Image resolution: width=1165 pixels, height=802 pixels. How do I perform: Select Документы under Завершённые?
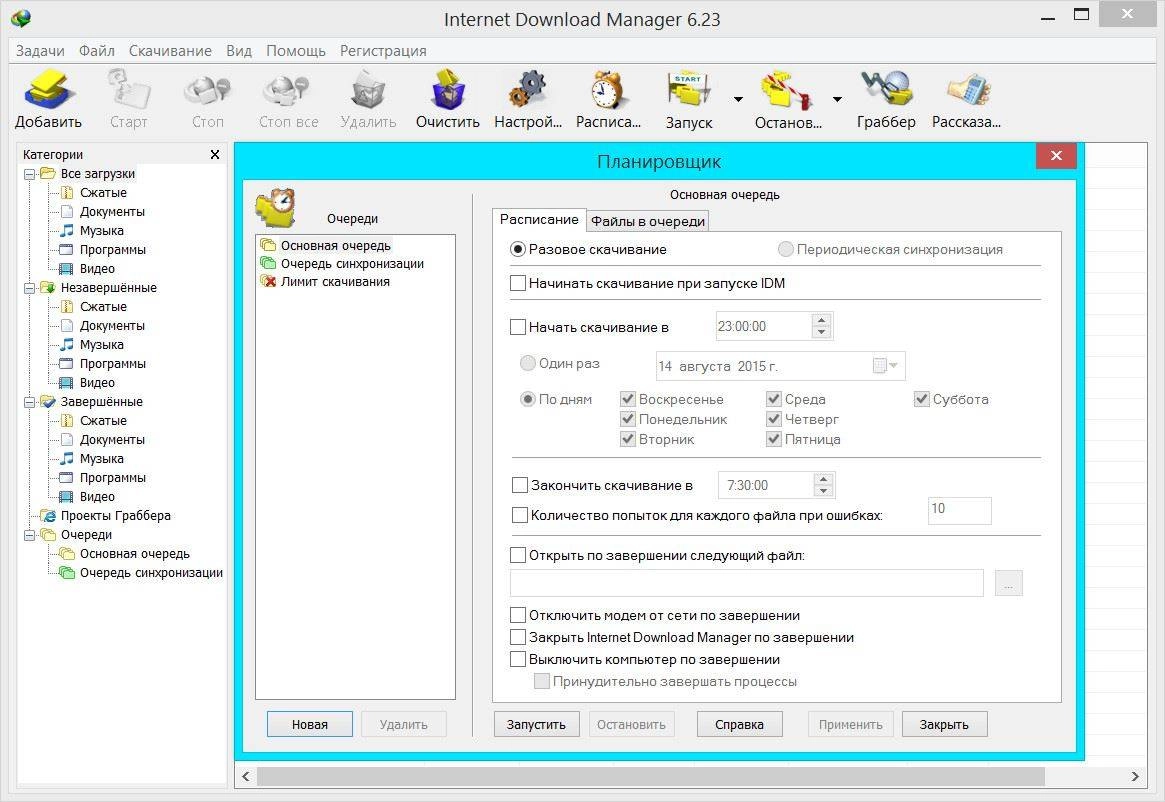coord(112,439)
